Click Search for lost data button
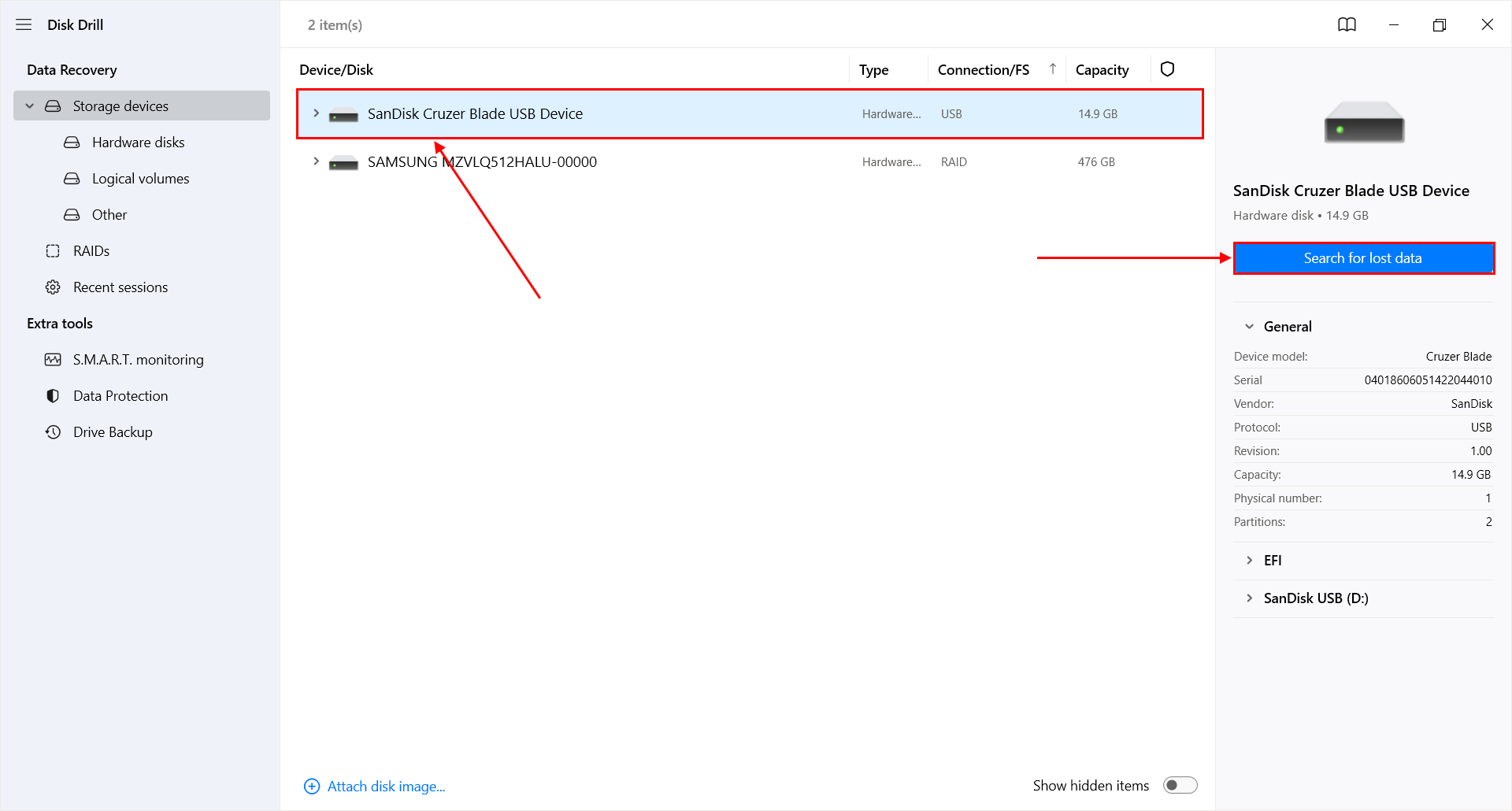 pos(1363,258)
